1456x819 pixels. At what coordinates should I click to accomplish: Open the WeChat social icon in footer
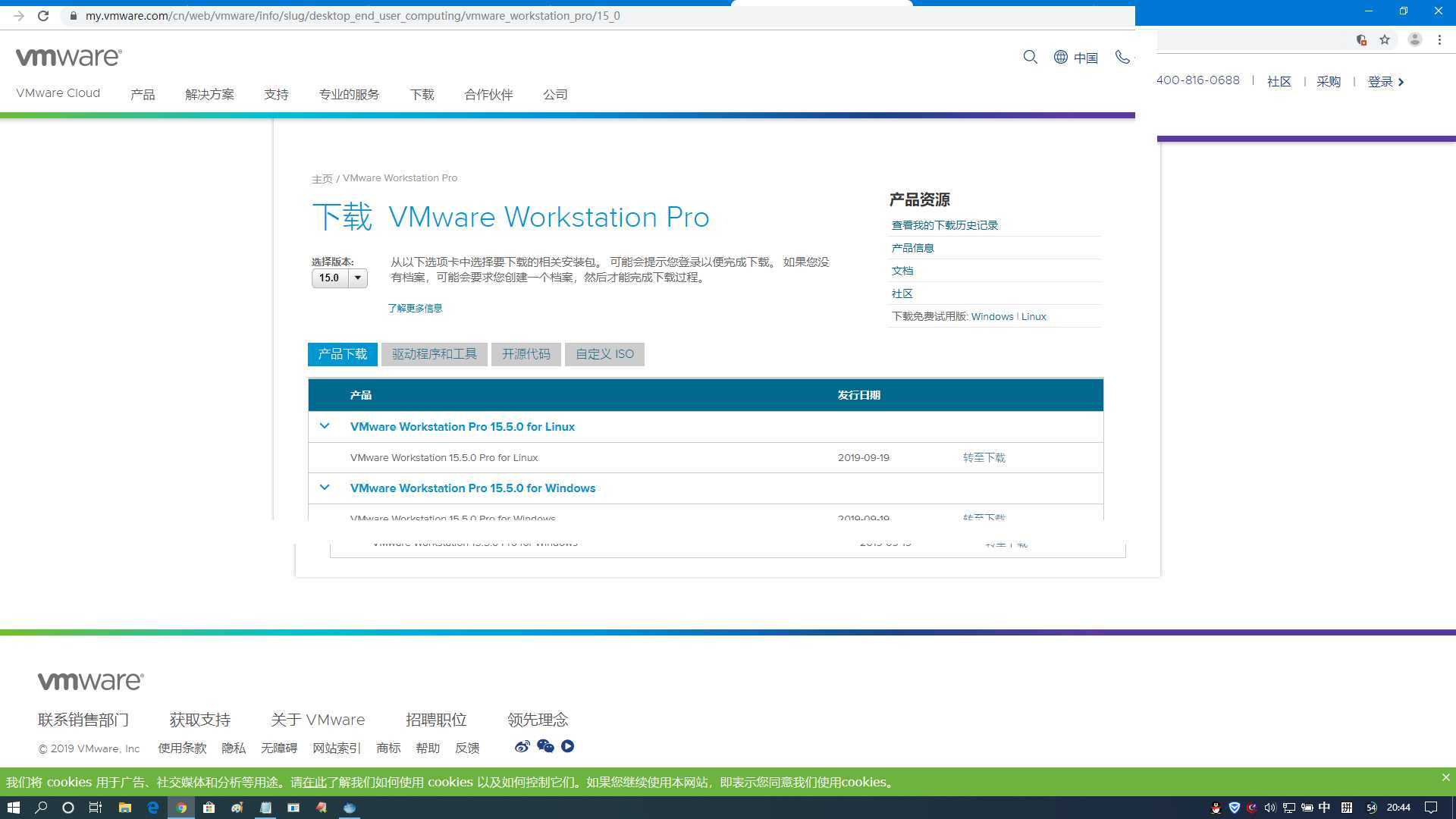tap(545, 746)
